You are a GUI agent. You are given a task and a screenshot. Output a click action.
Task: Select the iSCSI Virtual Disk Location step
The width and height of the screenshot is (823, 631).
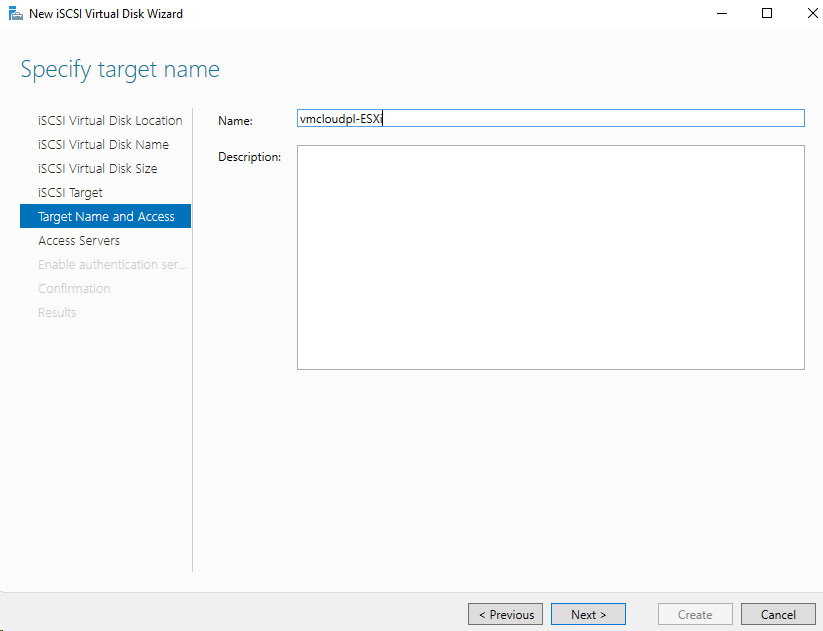click(109, 120)
